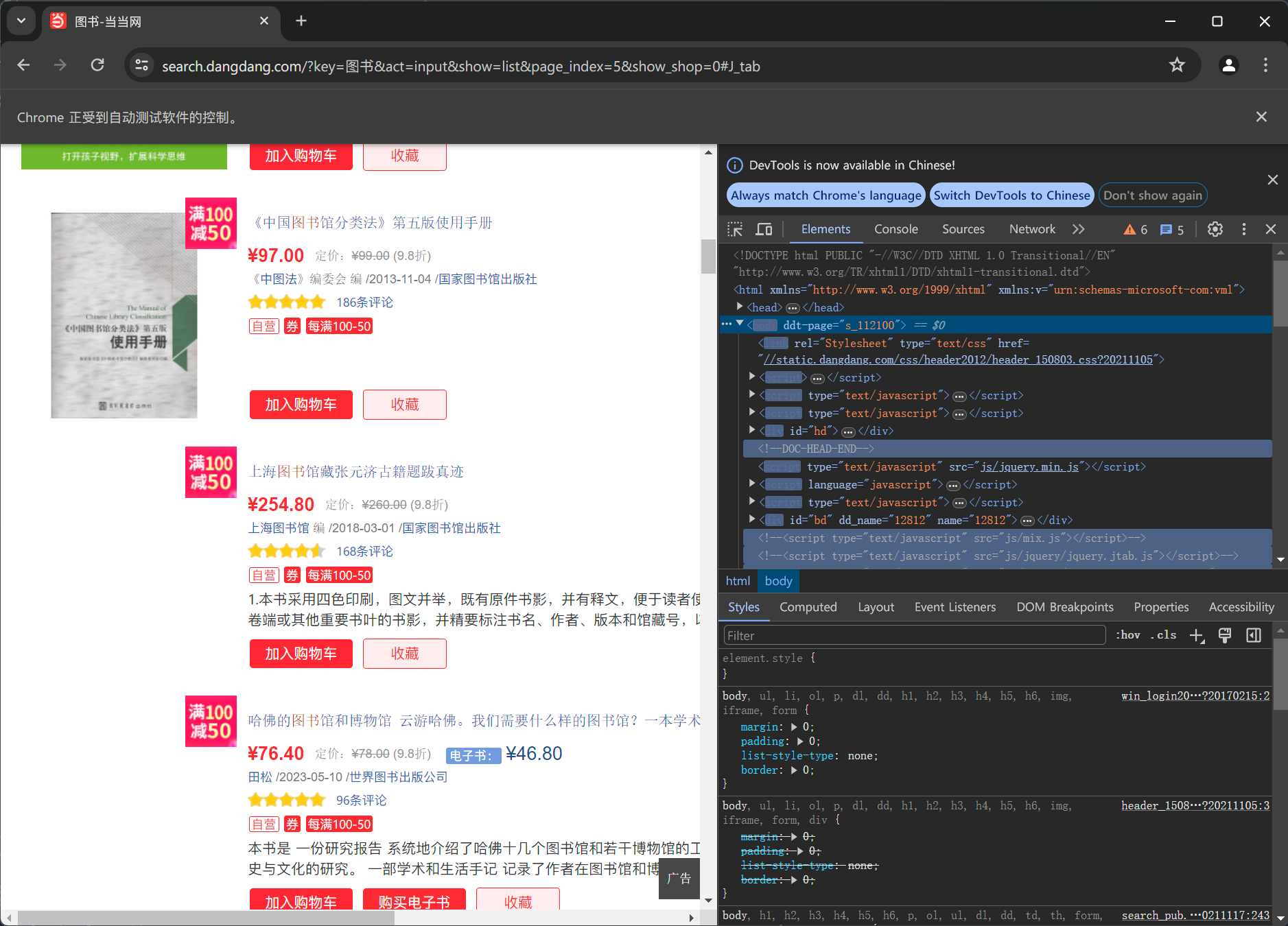Click Switch DevTools to Chinese
Image resolution: width=1288 pixels, height=926 pixels.
click(x=1011, y=195)
